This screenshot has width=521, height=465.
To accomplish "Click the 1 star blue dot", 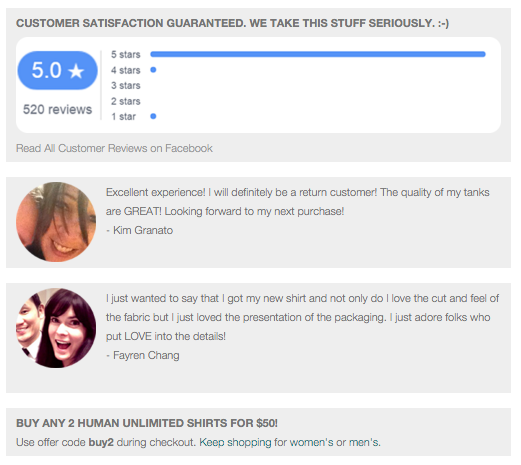I will tap(153, 116).
